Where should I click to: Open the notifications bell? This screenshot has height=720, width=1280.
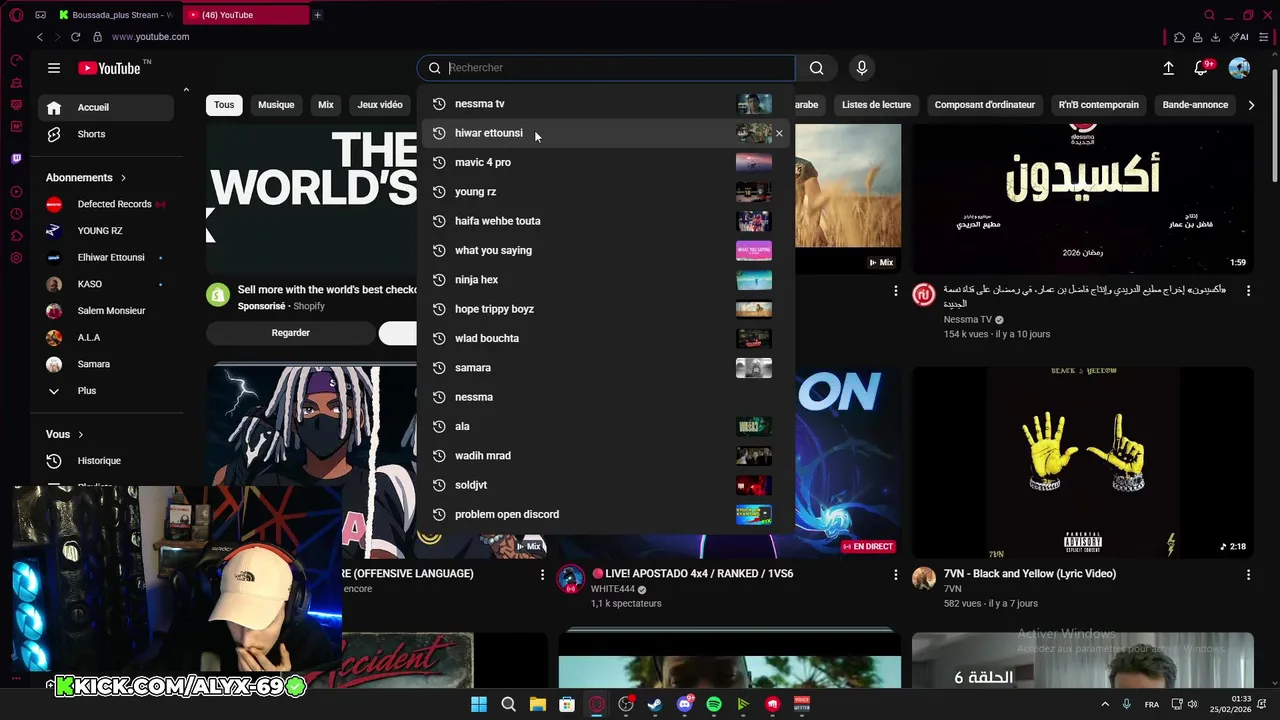(x=1202, y=68)
